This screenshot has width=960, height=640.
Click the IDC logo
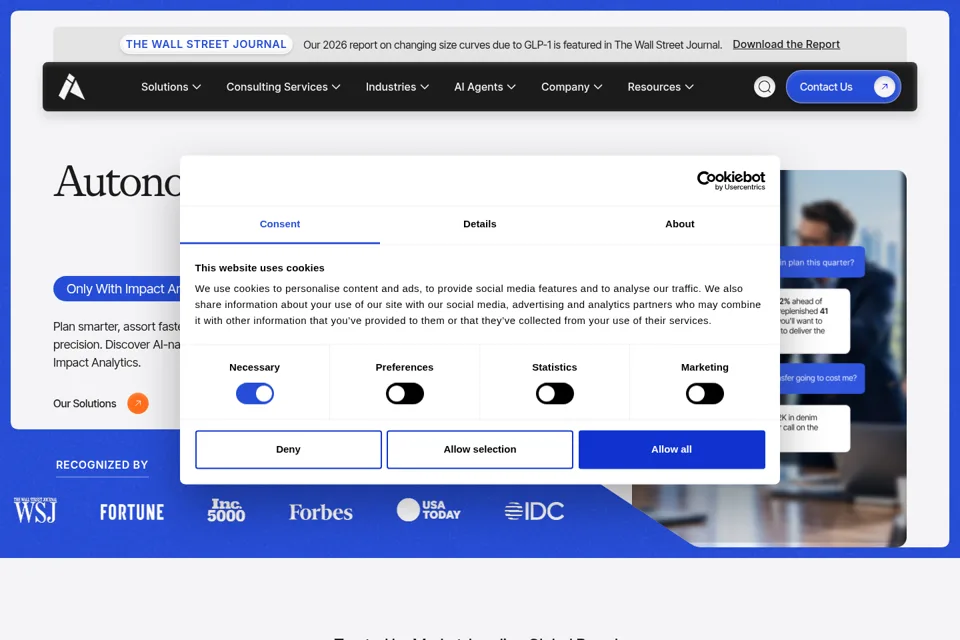point(534,511)
